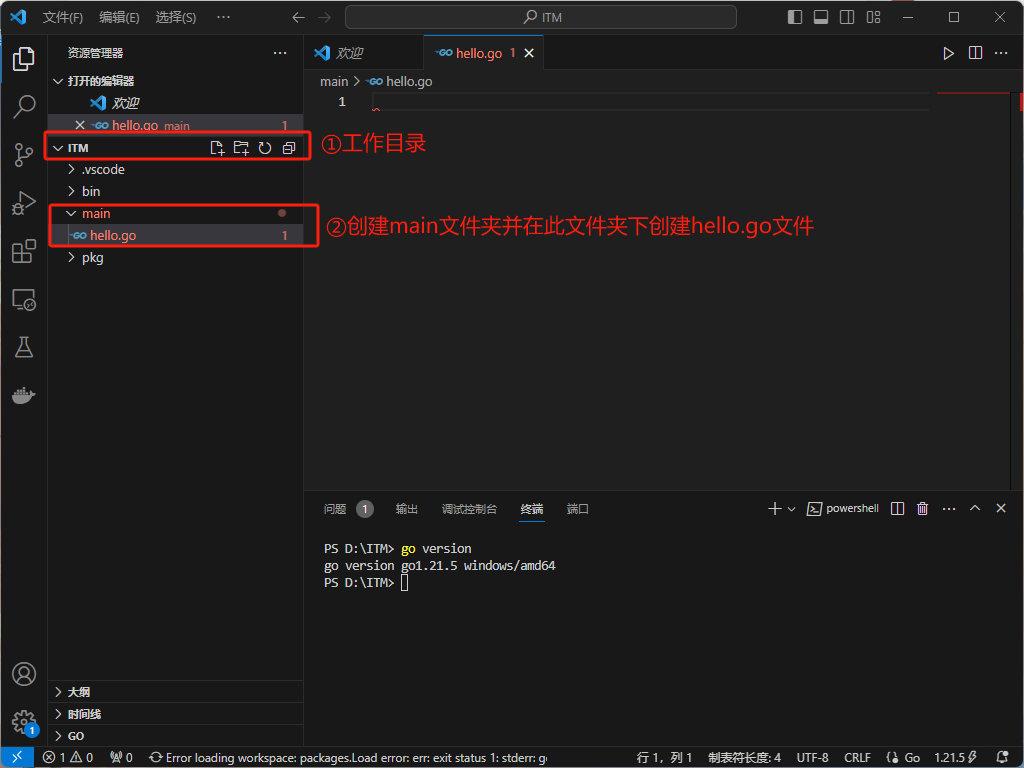The width and height of the screenshot is (1024, 768).
Task: Collapse the ITM workspace folder
Action: pos(58,148)
